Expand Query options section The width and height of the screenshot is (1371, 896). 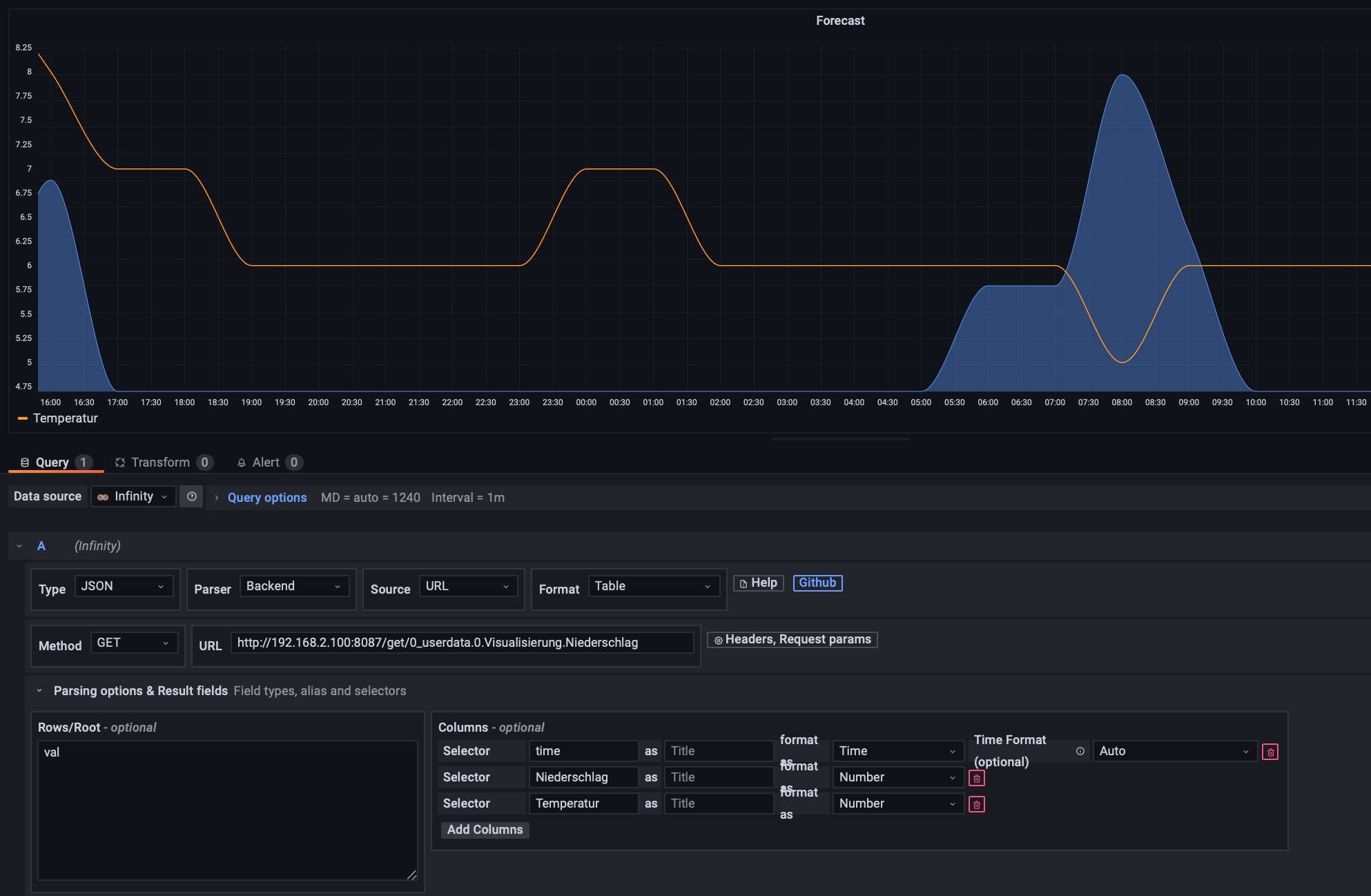click(x=266, y=497)
